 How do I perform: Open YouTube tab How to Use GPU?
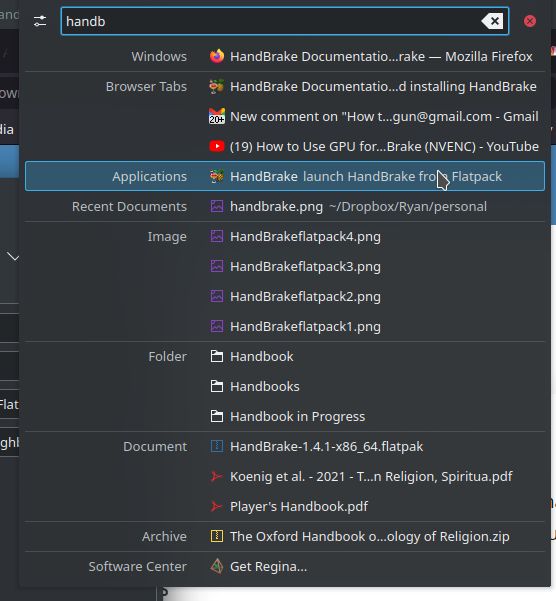point(384,146)
